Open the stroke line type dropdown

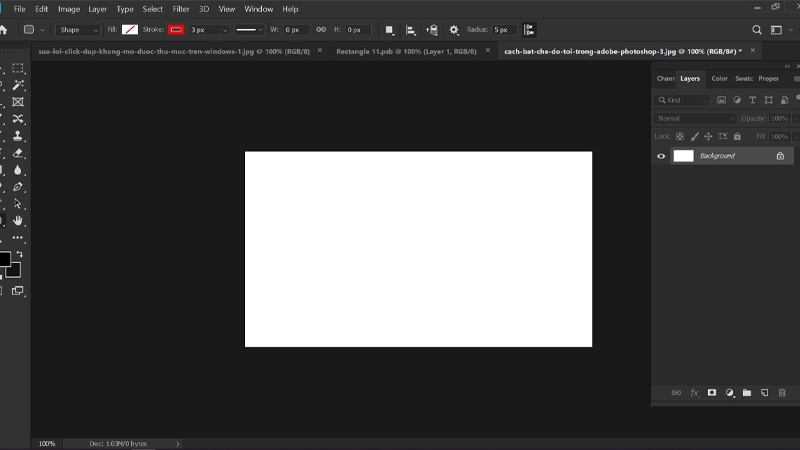(x=249, y=30)
